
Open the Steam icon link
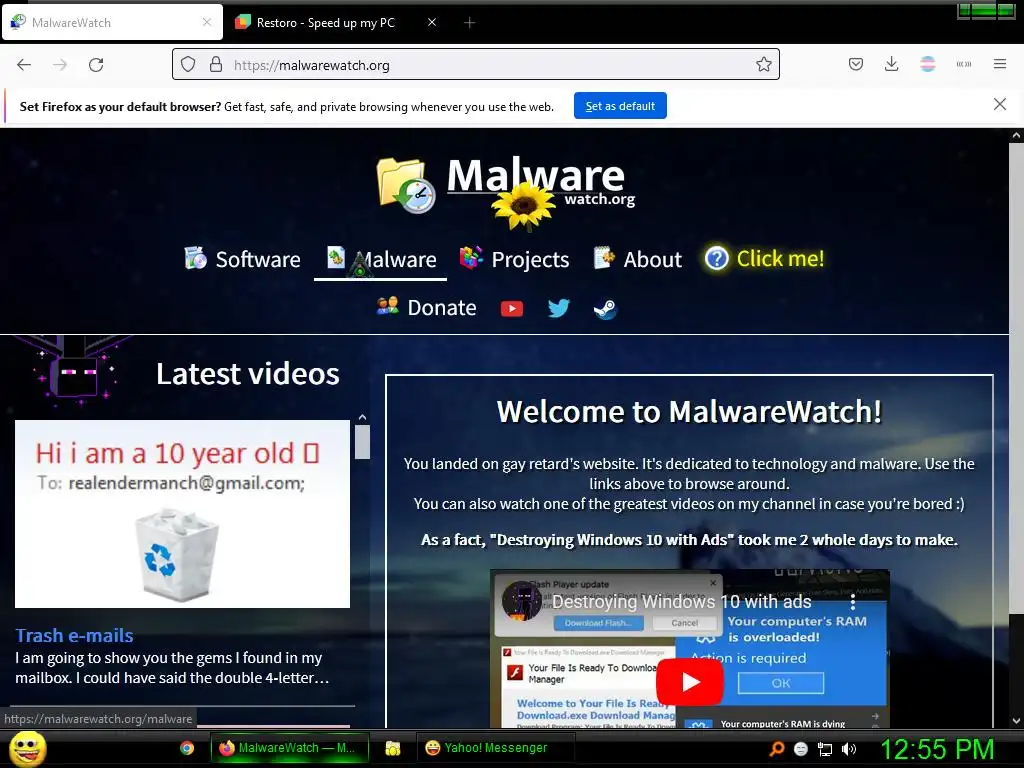[x=605, y=309]
